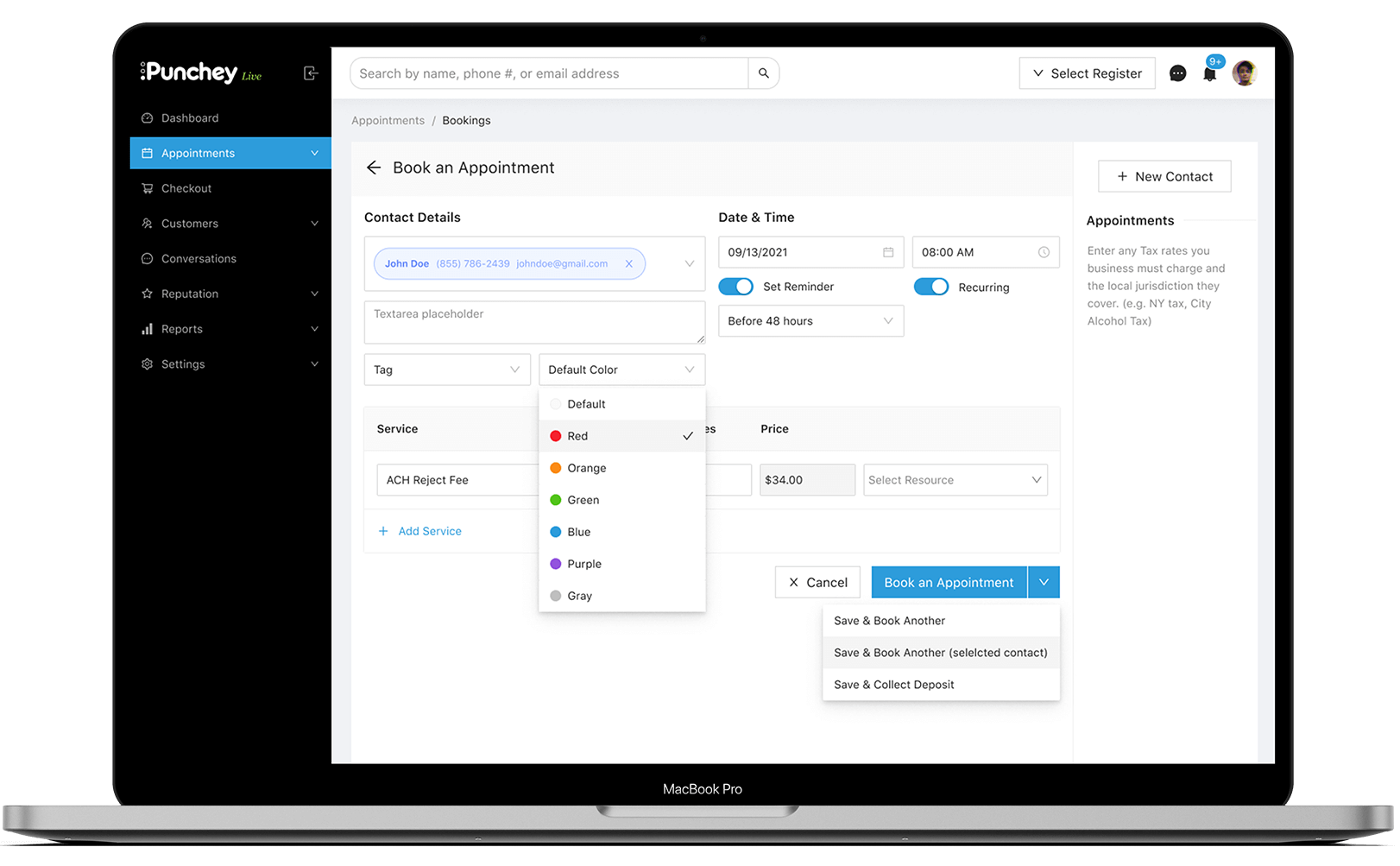Click the Dashboard icon in sidebar

[147, 118]
